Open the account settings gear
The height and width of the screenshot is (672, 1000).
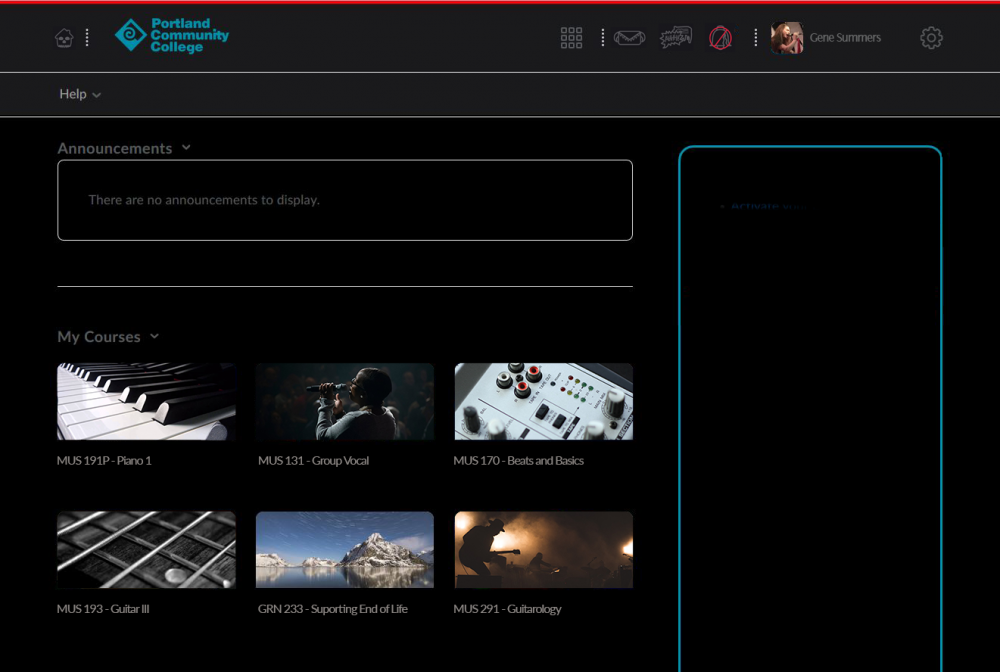click(x=931, y=37)
